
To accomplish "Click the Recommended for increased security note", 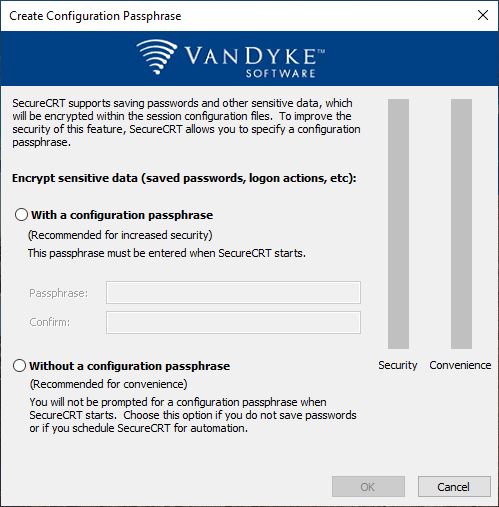I will tap(120, 235).
